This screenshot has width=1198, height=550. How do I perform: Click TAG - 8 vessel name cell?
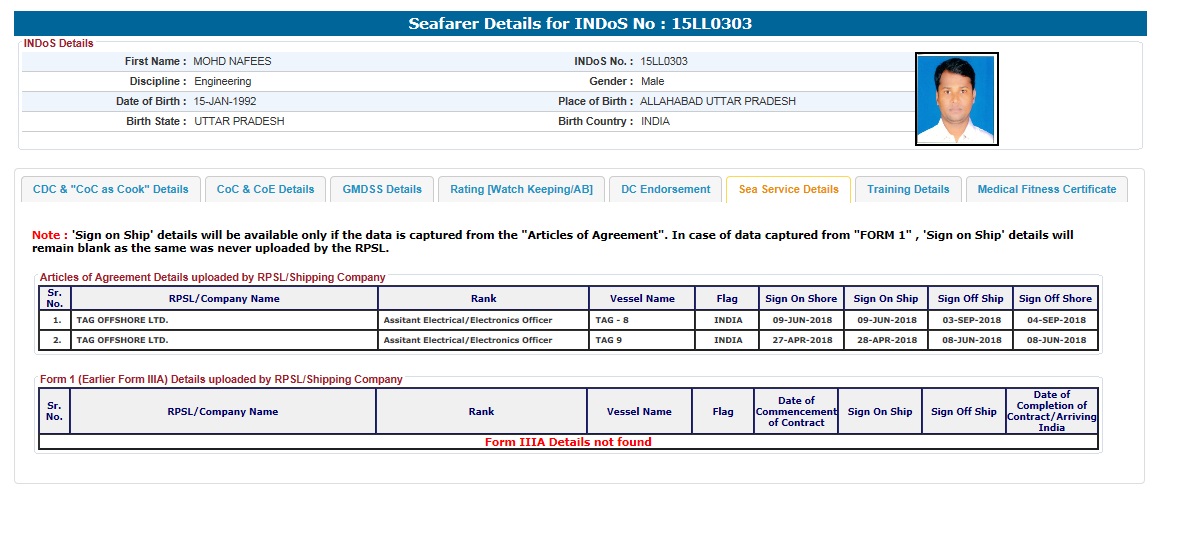point(612,320)
